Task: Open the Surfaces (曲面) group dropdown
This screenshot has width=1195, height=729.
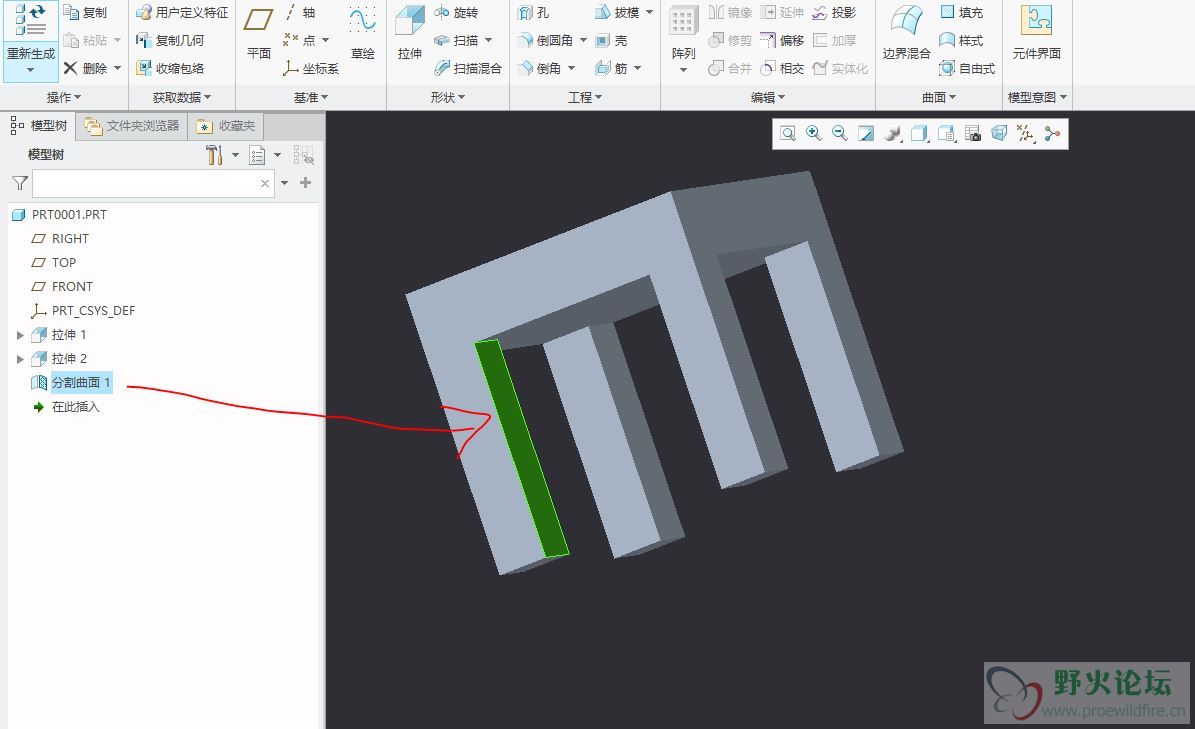Action: (939, 98)
